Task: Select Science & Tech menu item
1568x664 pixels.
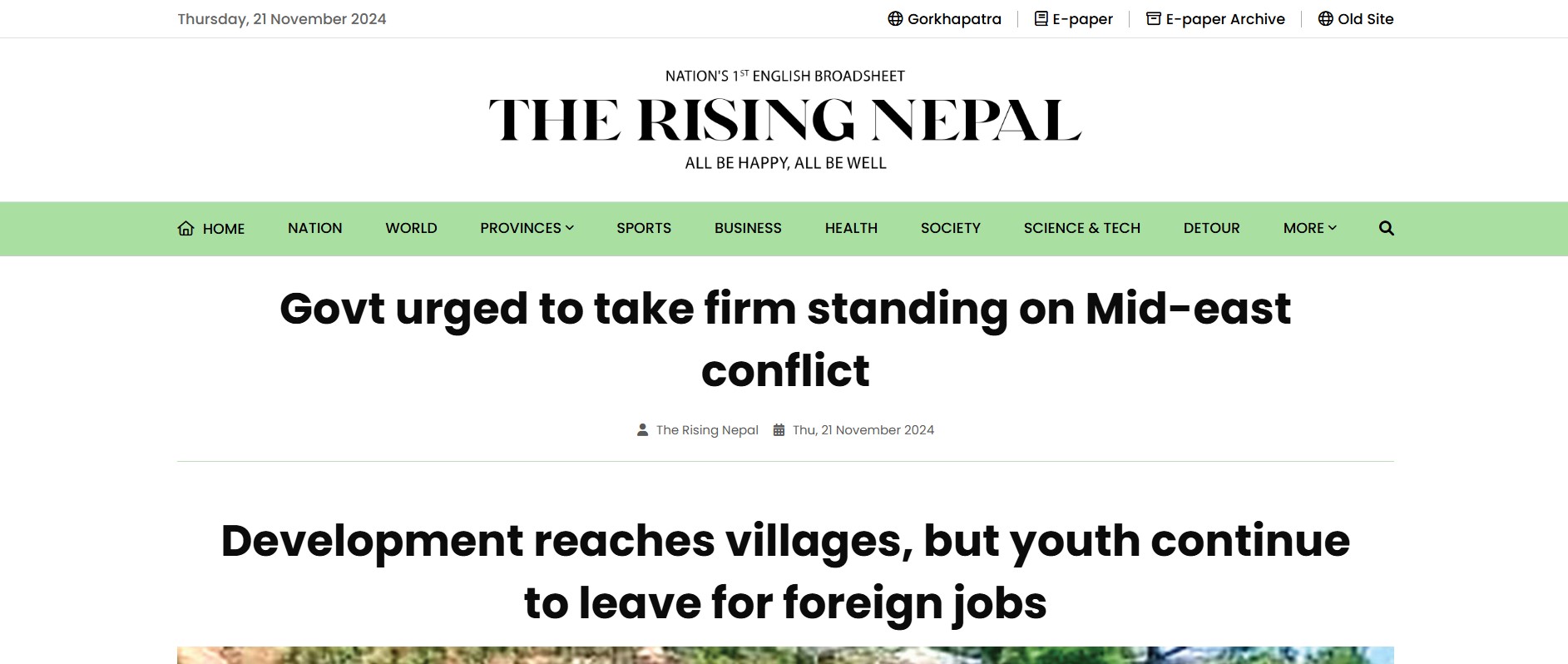Action: coord(1081,228)
